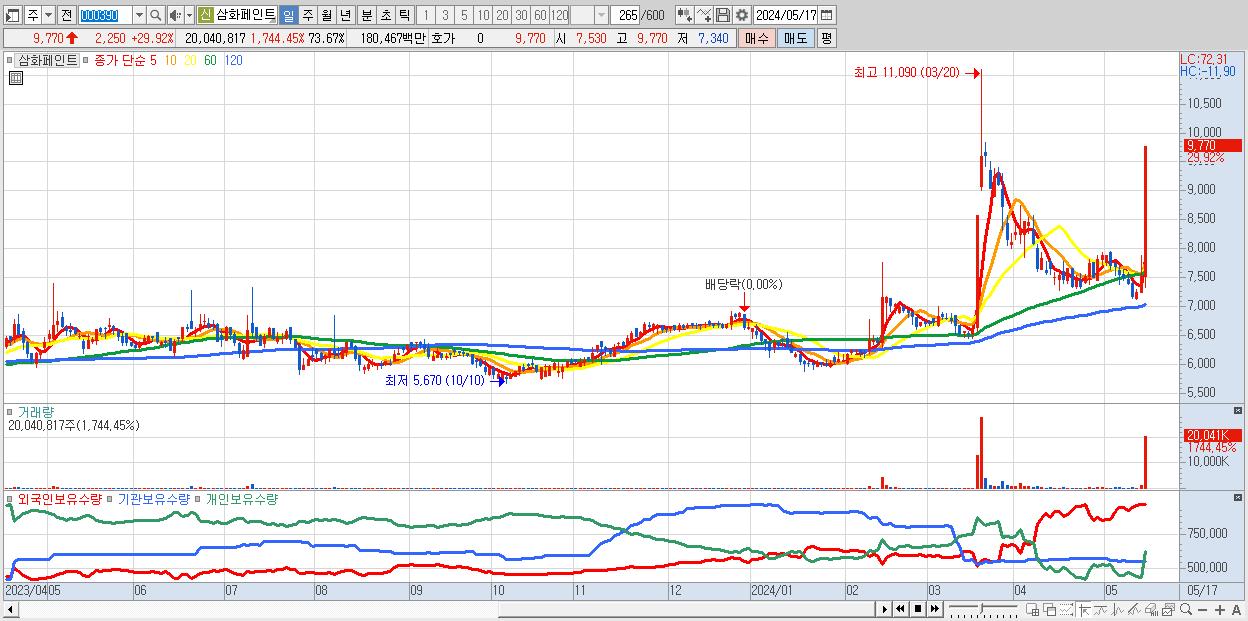
Task: Select the 주 weekly period toggle
Action: [307, 15]
